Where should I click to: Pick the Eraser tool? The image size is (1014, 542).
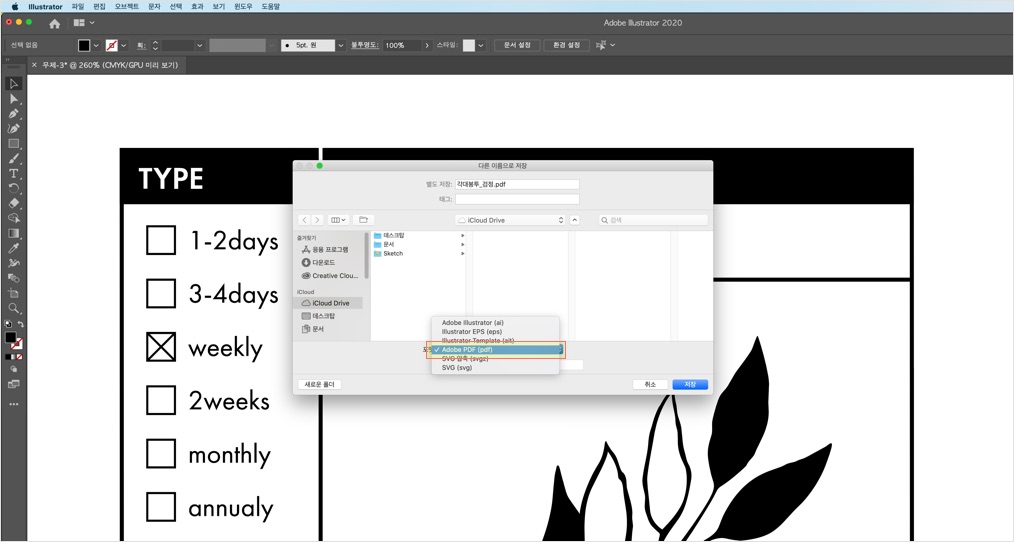pos(14,203)
